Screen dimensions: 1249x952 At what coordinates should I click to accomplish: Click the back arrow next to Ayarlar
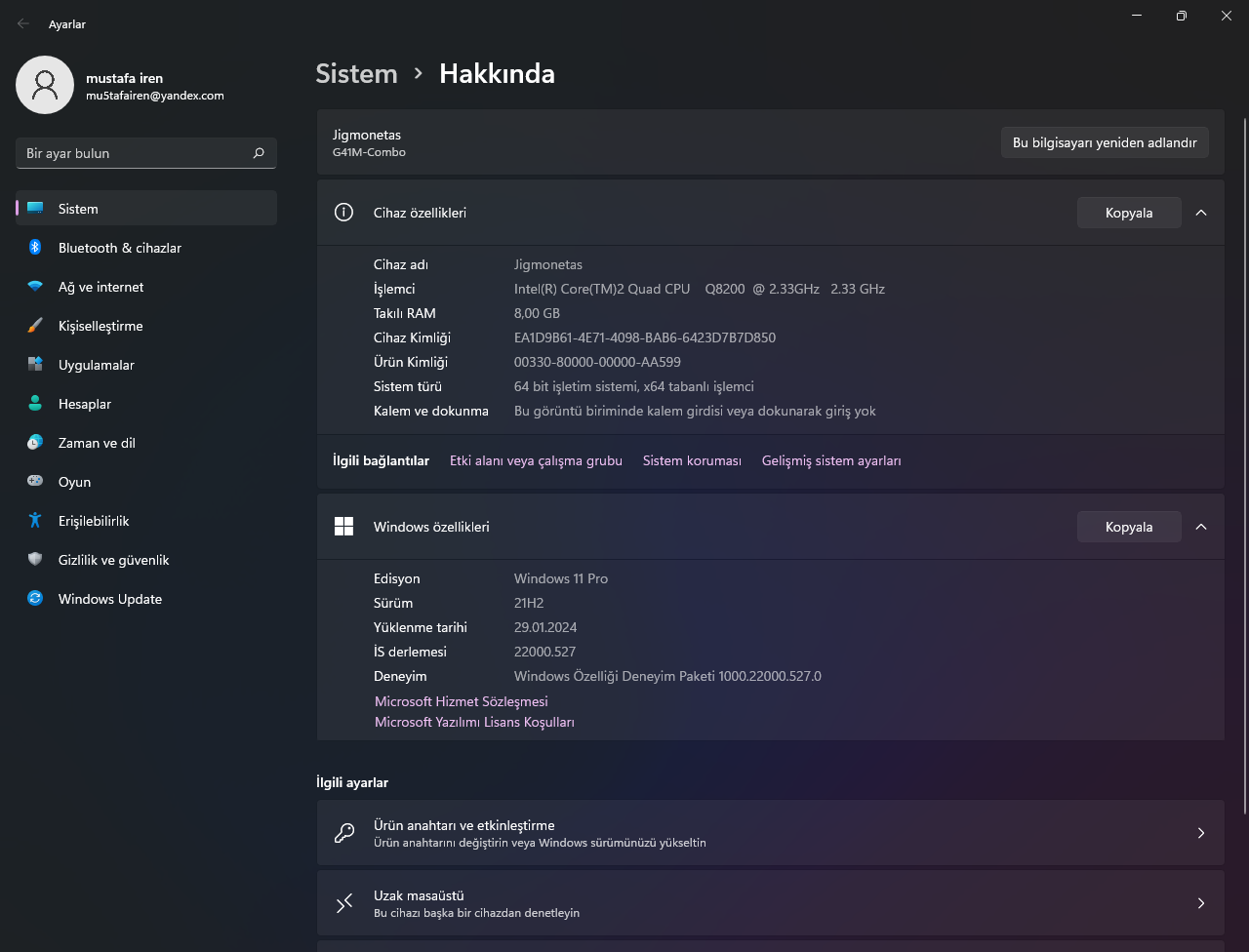[x=23, y=23]
